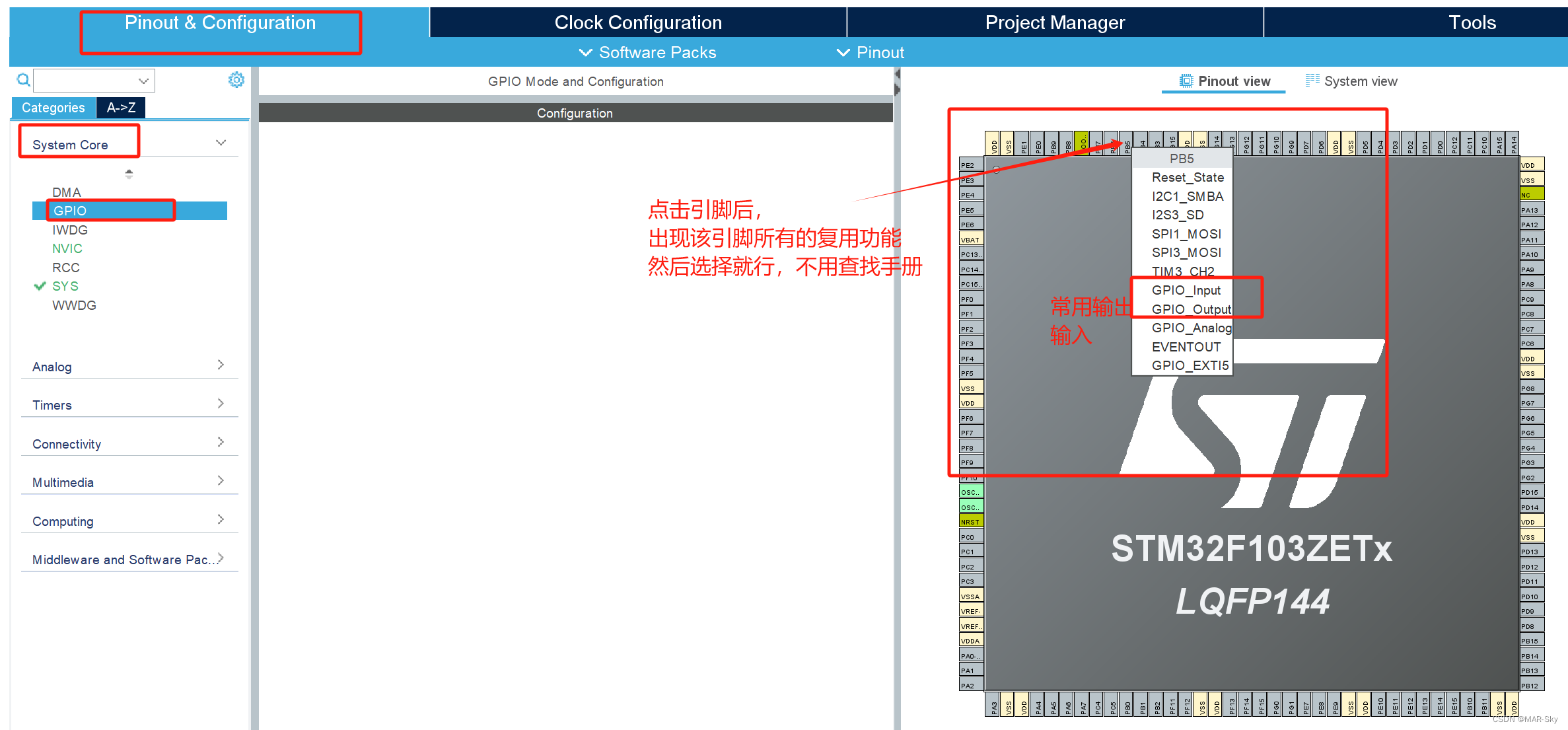Choose TIM3_CH2 from PB5 pin menu
This screenshot has width=1568, height=730.
[x=1183, y=272]
